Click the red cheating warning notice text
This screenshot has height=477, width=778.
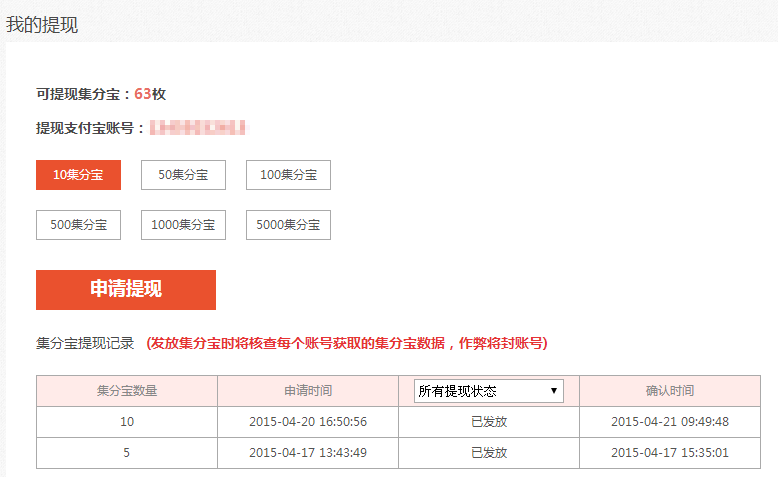tap(347, 343)
